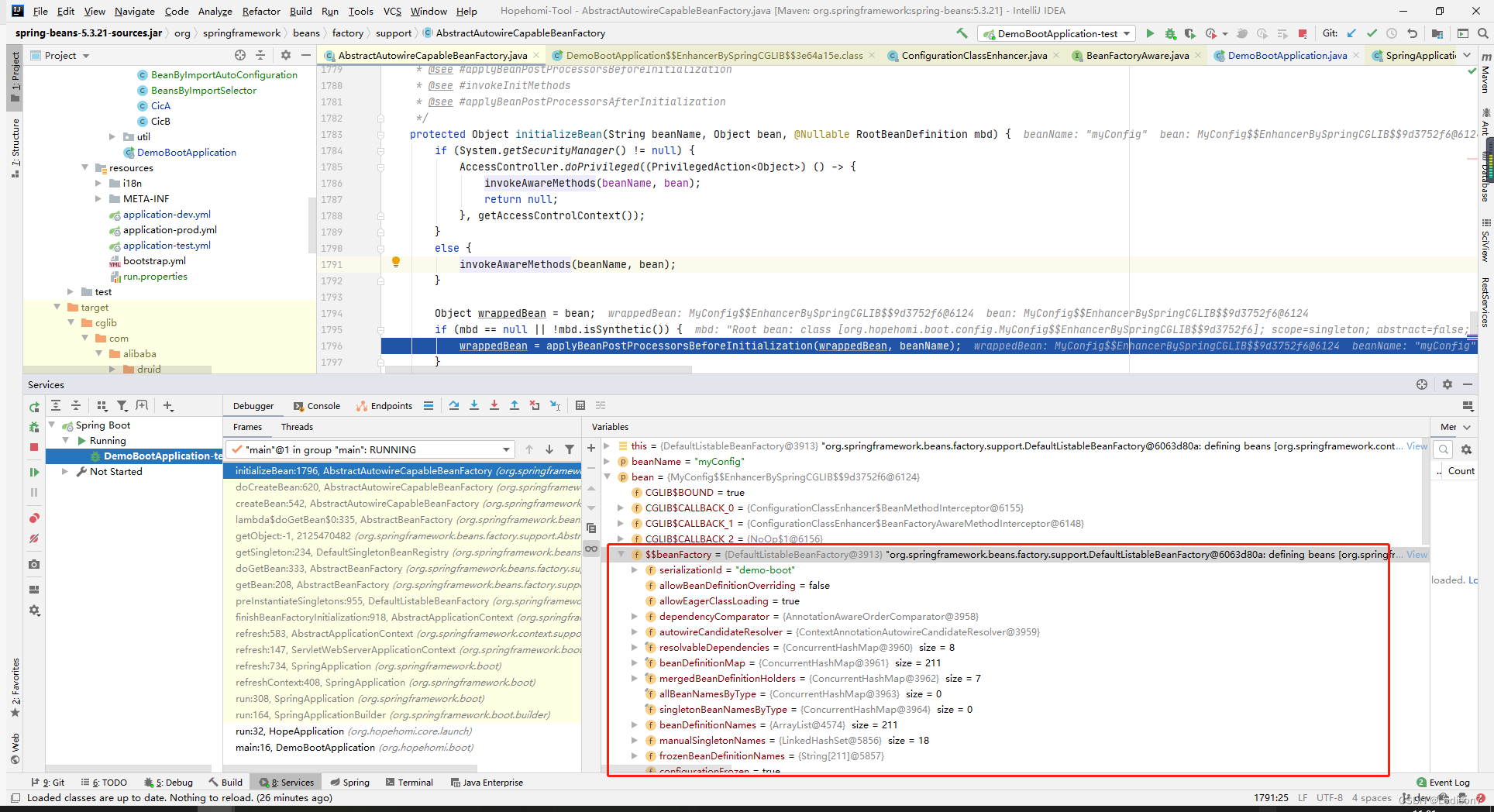Collapse the target folder in Project tree

click(x=57, y=307)
